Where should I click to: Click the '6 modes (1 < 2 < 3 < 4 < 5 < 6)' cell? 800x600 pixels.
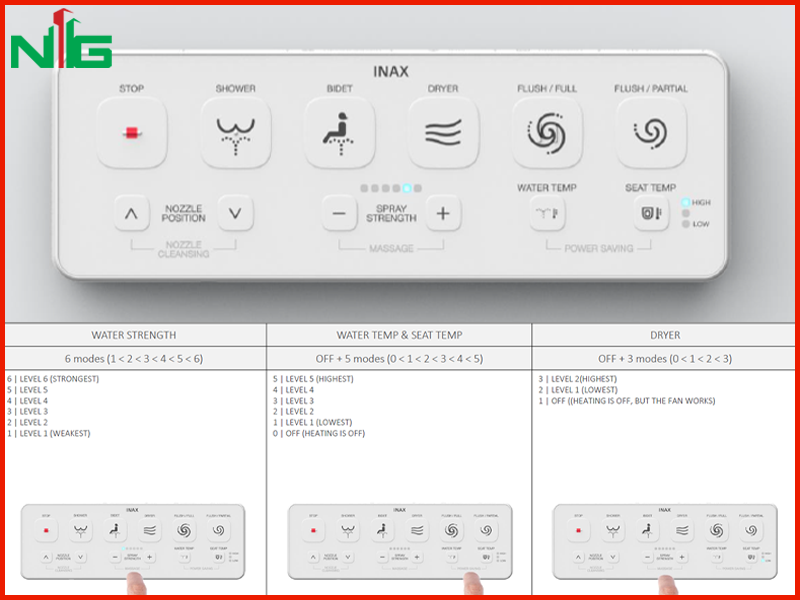click(134, 359)
